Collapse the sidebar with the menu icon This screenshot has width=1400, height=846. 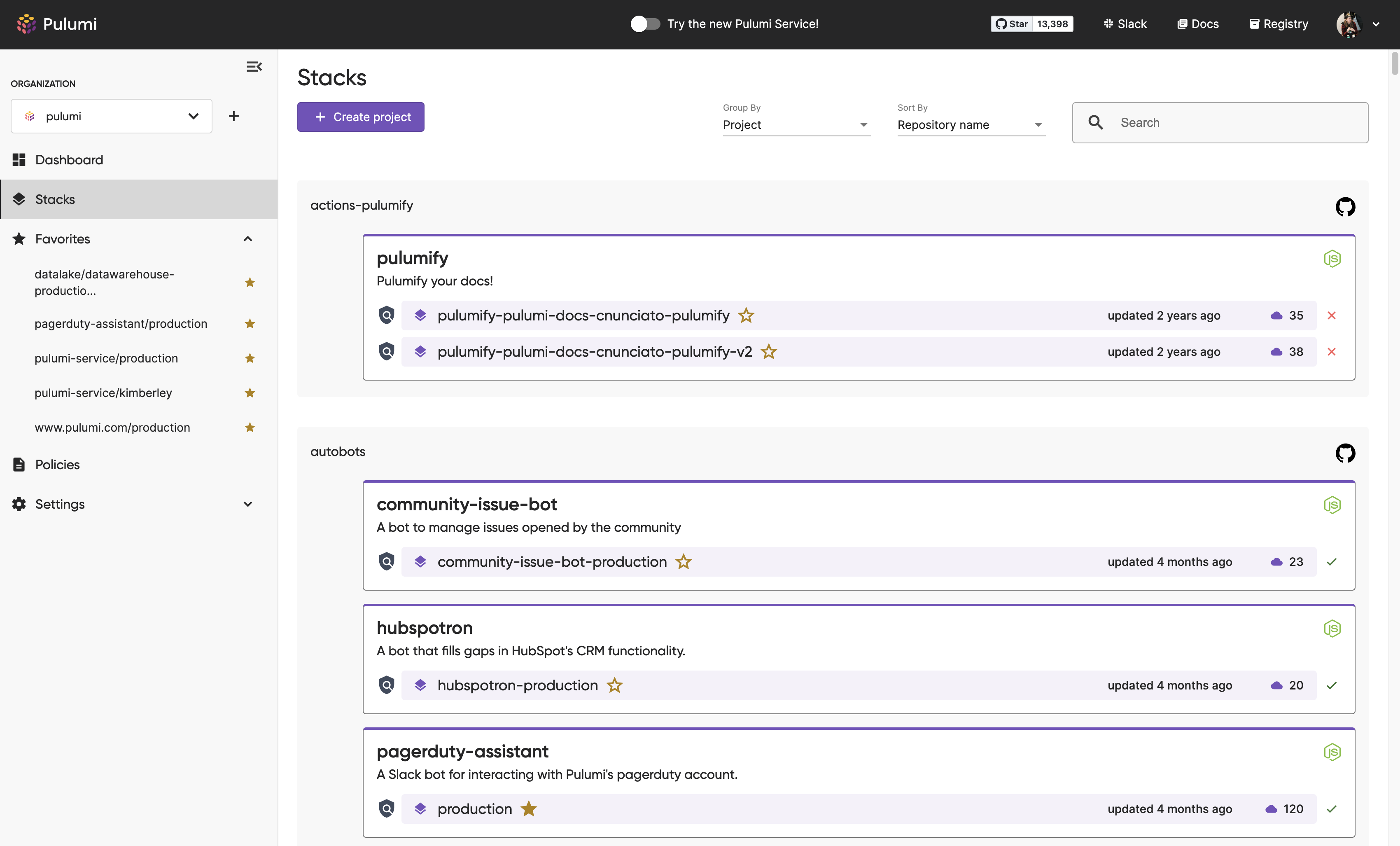(x=254, y=67)
